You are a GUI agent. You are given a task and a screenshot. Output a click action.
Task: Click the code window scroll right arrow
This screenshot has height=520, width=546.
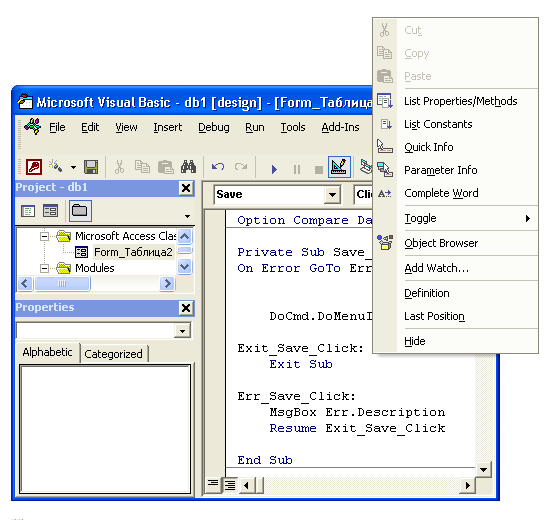(467, 485)
